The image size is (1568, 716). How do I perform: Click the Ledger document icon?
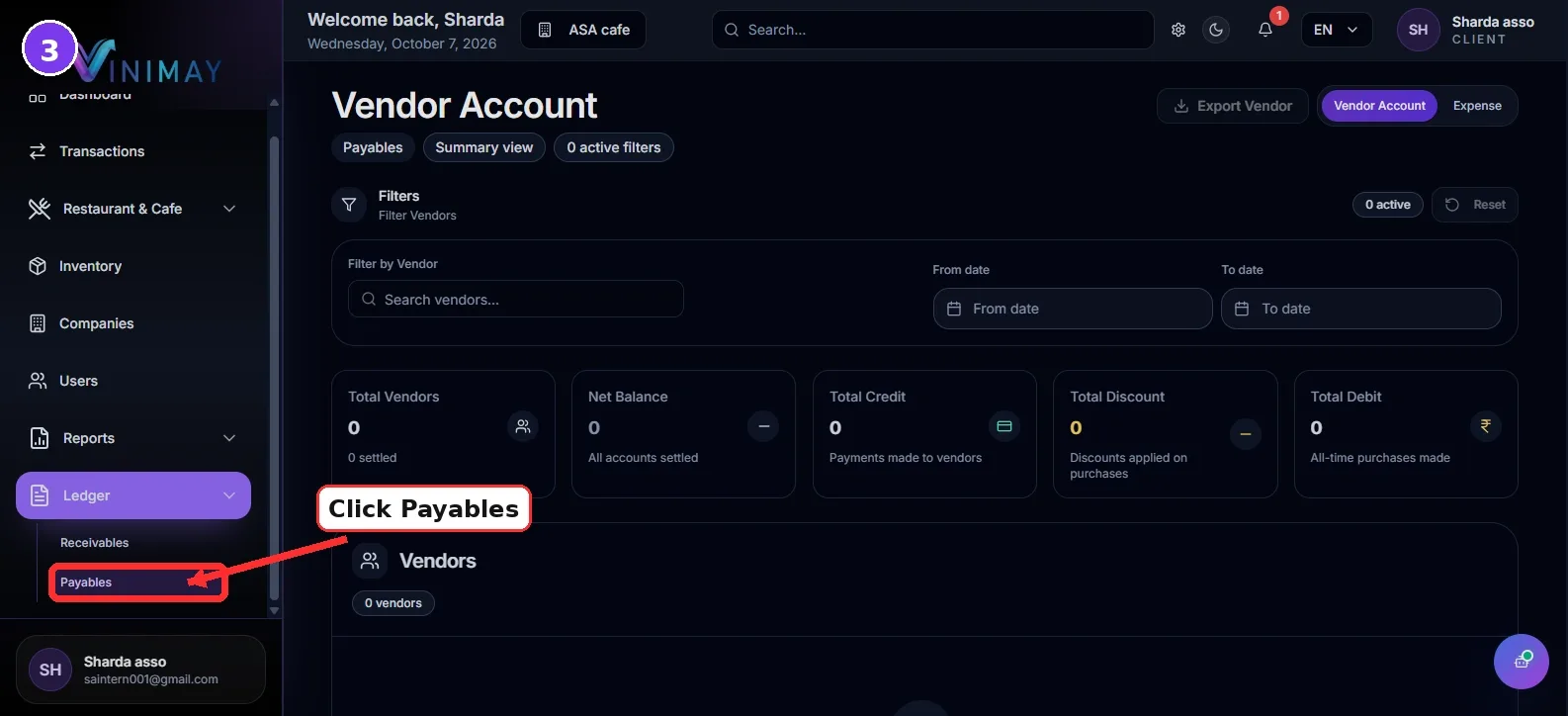pyautogui.click(x=40, y=495)
